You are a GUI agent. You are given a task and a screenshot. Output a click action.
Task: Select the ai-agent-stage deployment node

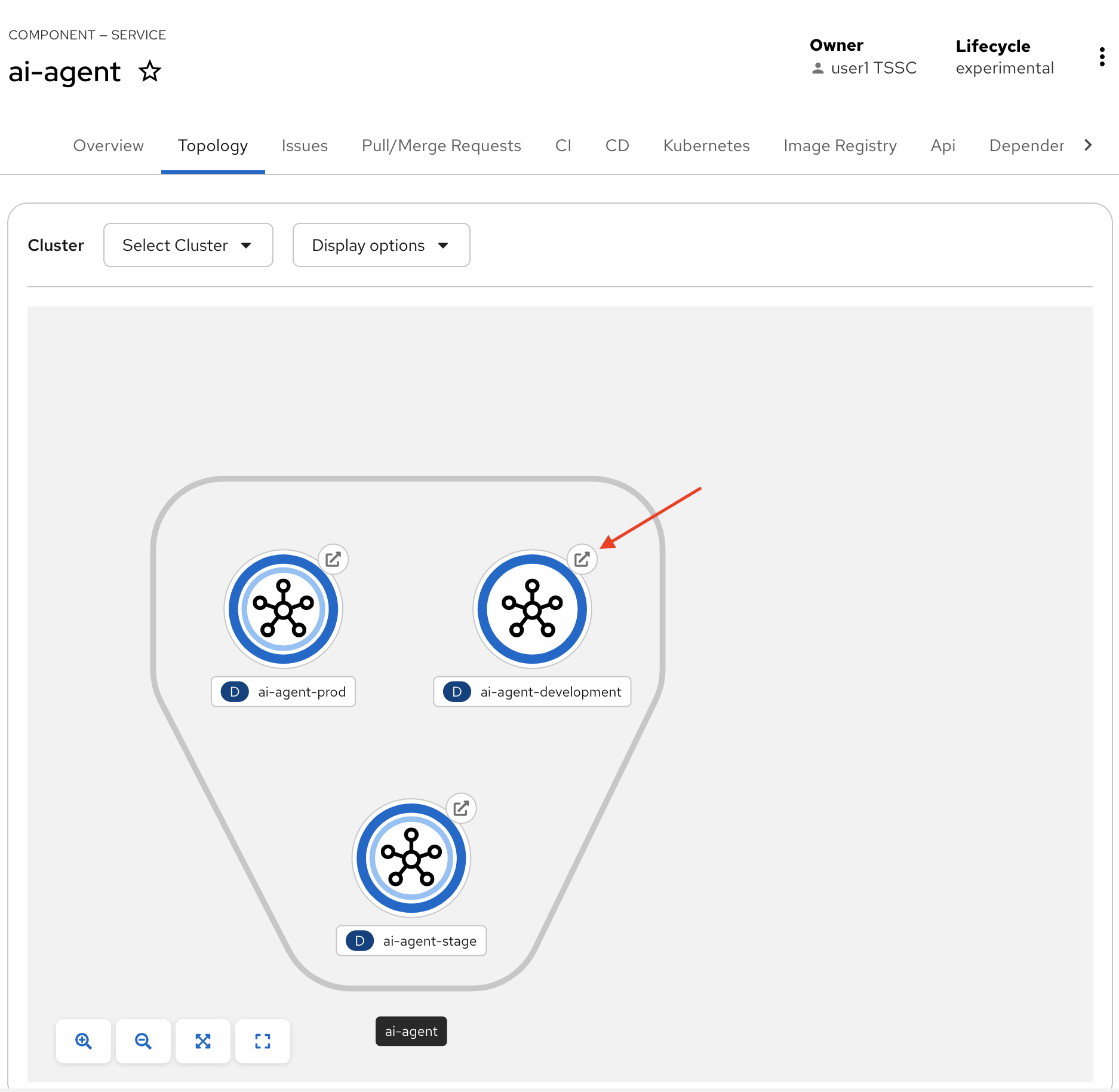[x=411, y=857]
